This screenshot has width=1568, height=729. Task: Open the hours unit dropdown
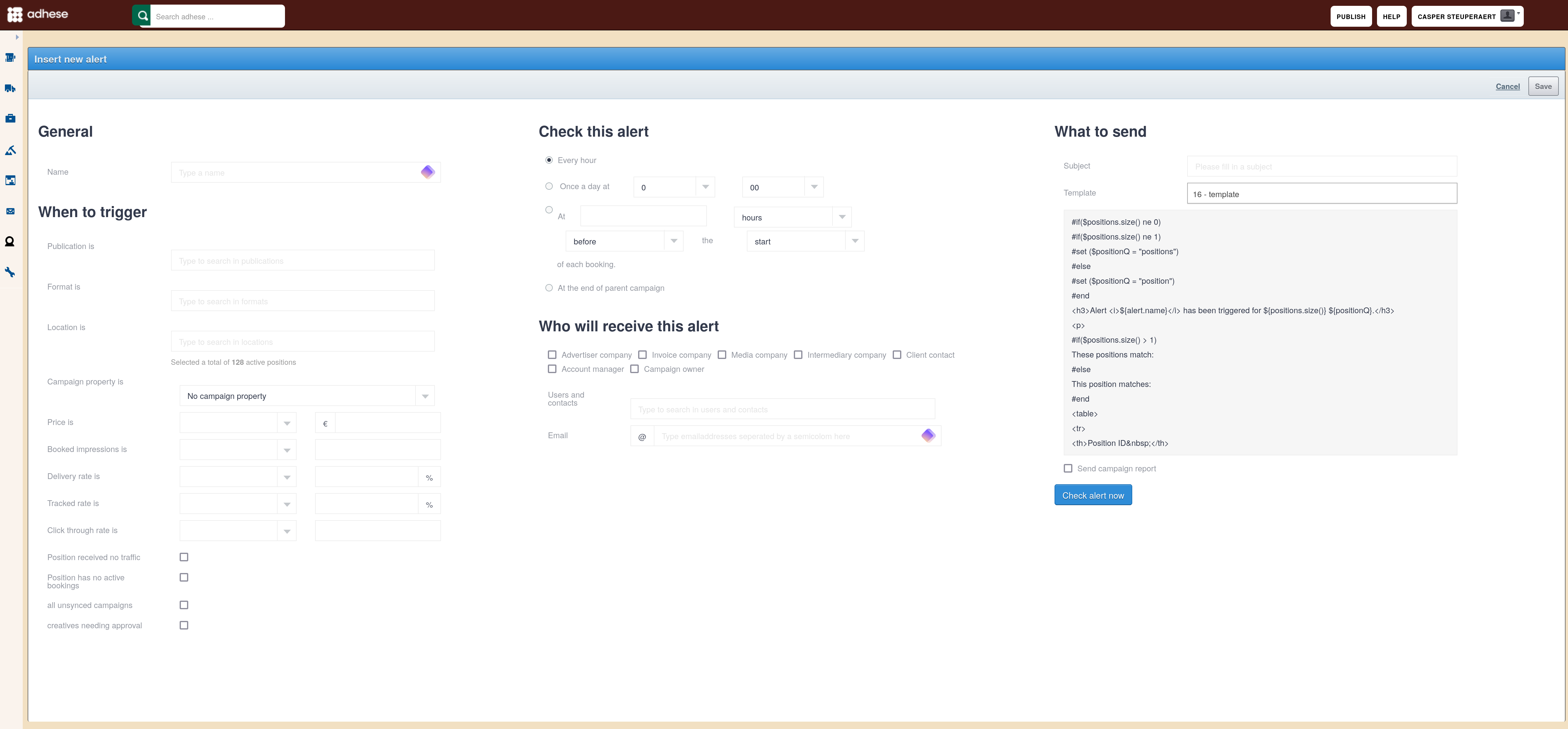[793, 217]
